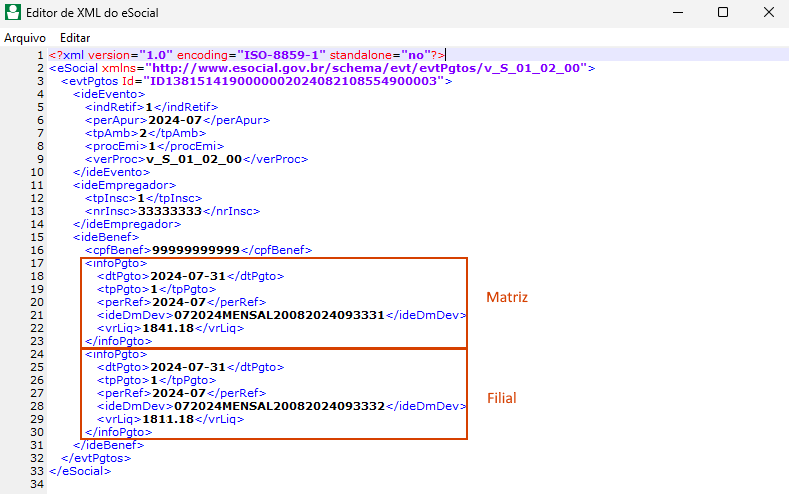Click the red Matriz annotation label

(x=506, y=298)
